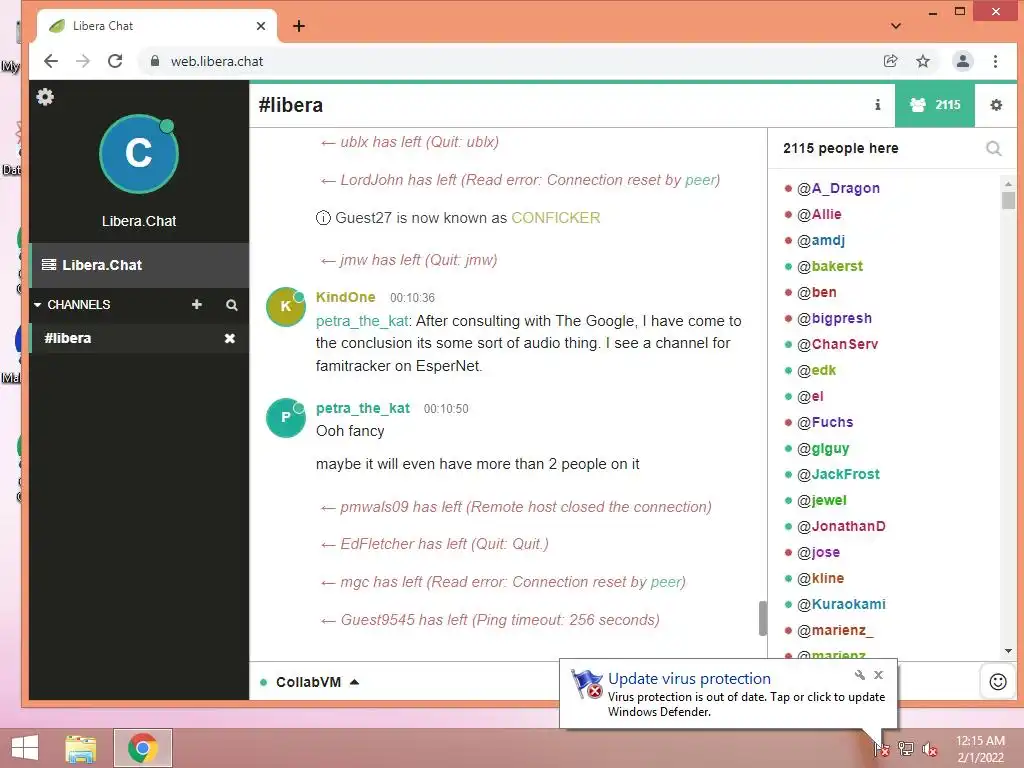This screenshot has width=1024, height=768.
Task: Open Chrome three-dot menu
Action: [995, 61]
